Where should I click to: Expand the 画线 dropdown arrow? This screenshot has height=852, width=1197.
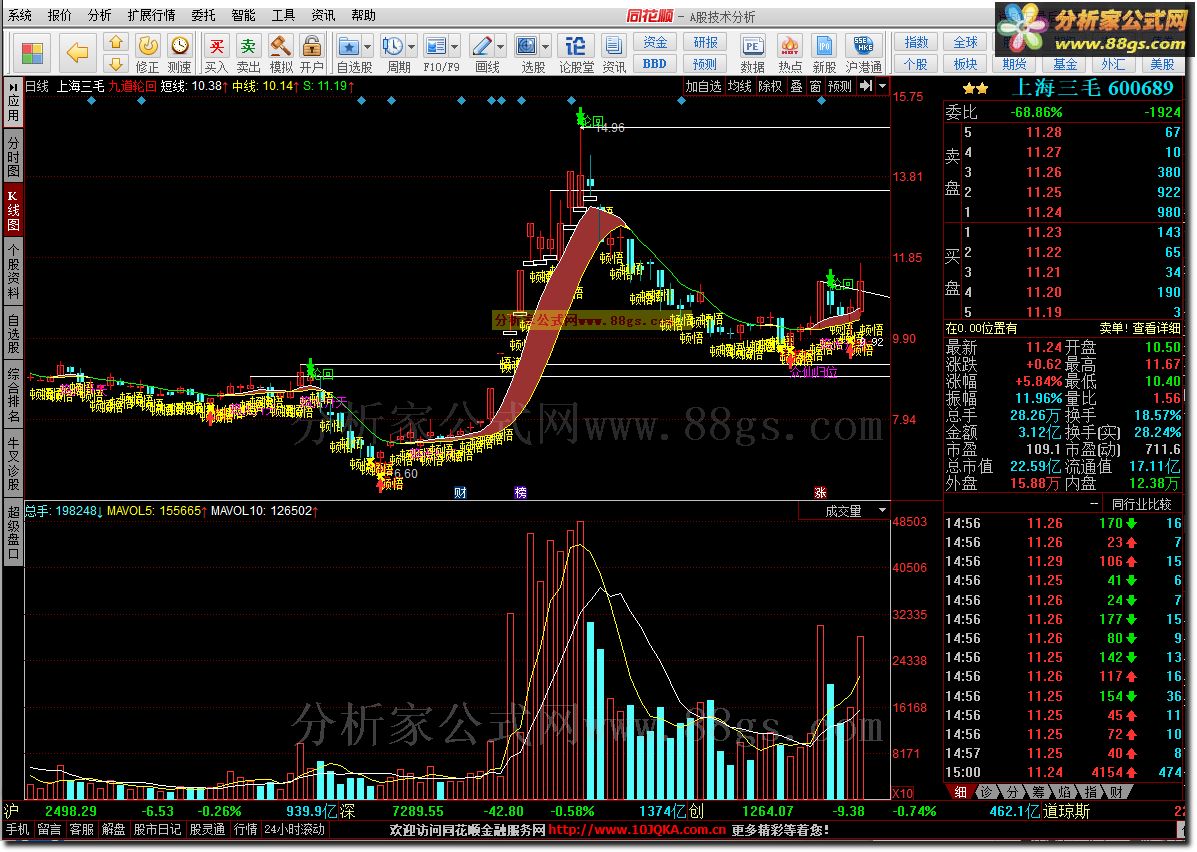tap(501, 47)
